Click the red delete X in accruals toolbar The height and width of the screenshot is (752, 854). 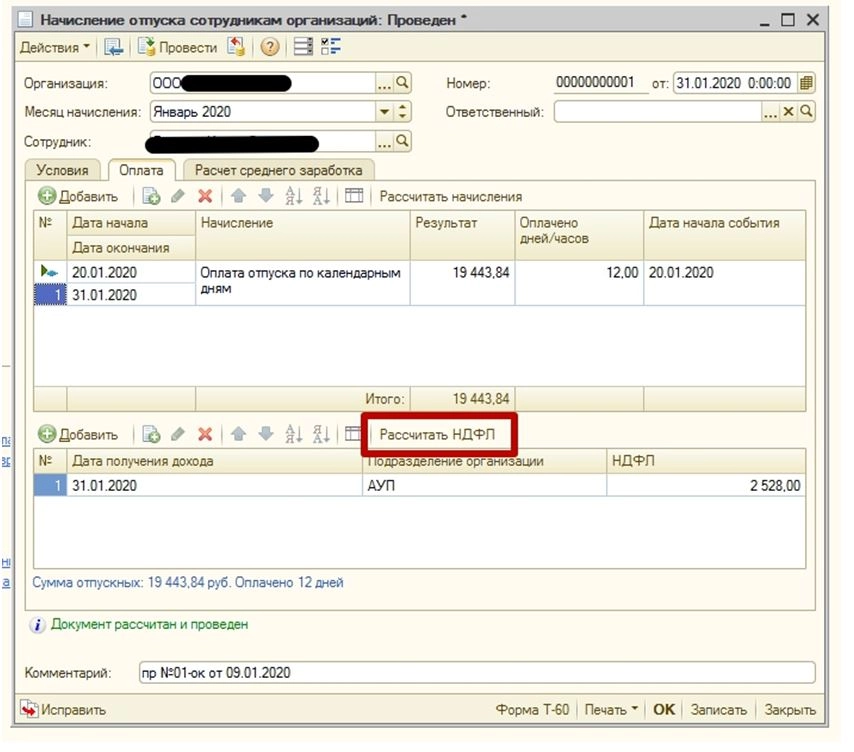point(205,196)
